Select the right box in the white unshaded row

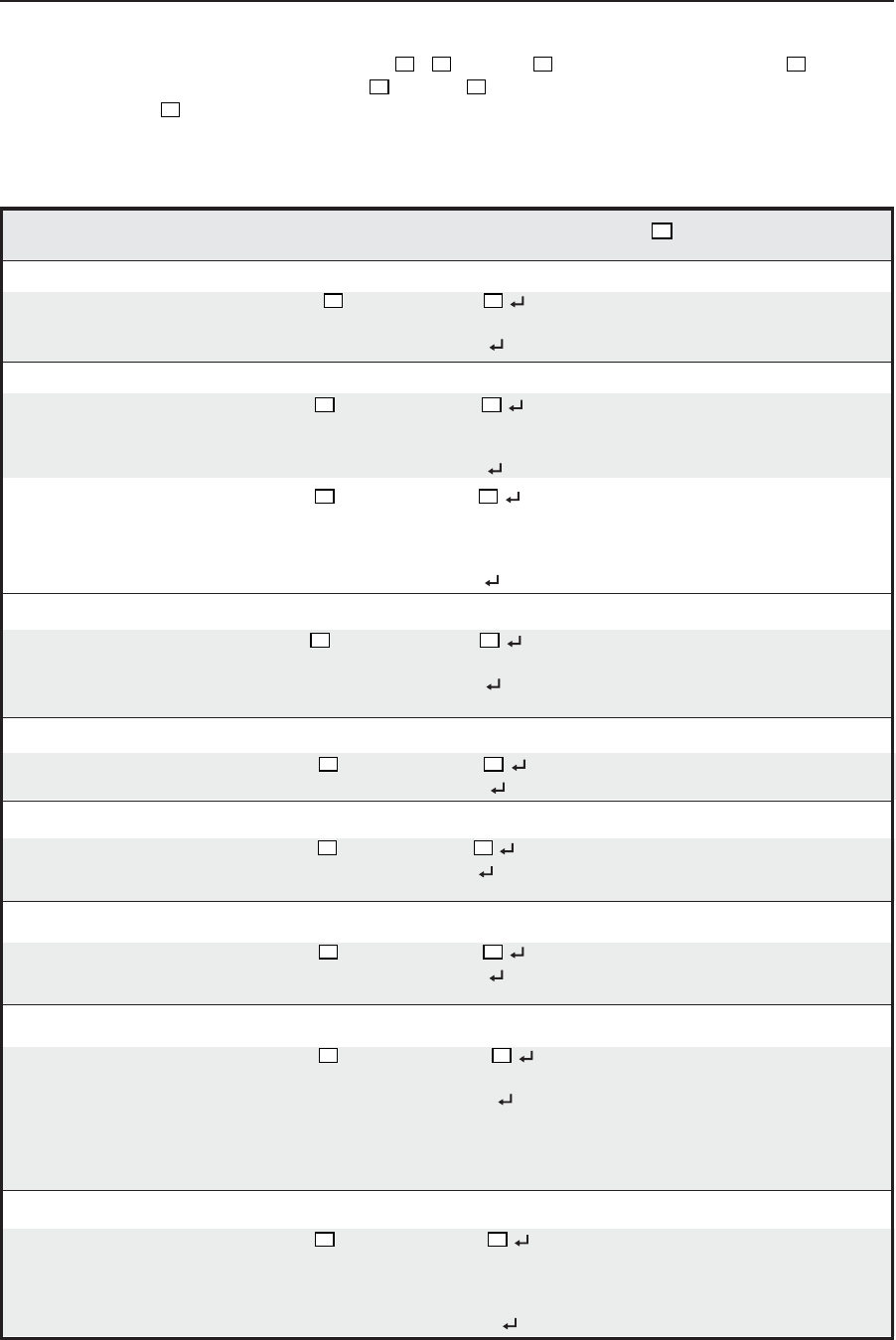(488, 496)
